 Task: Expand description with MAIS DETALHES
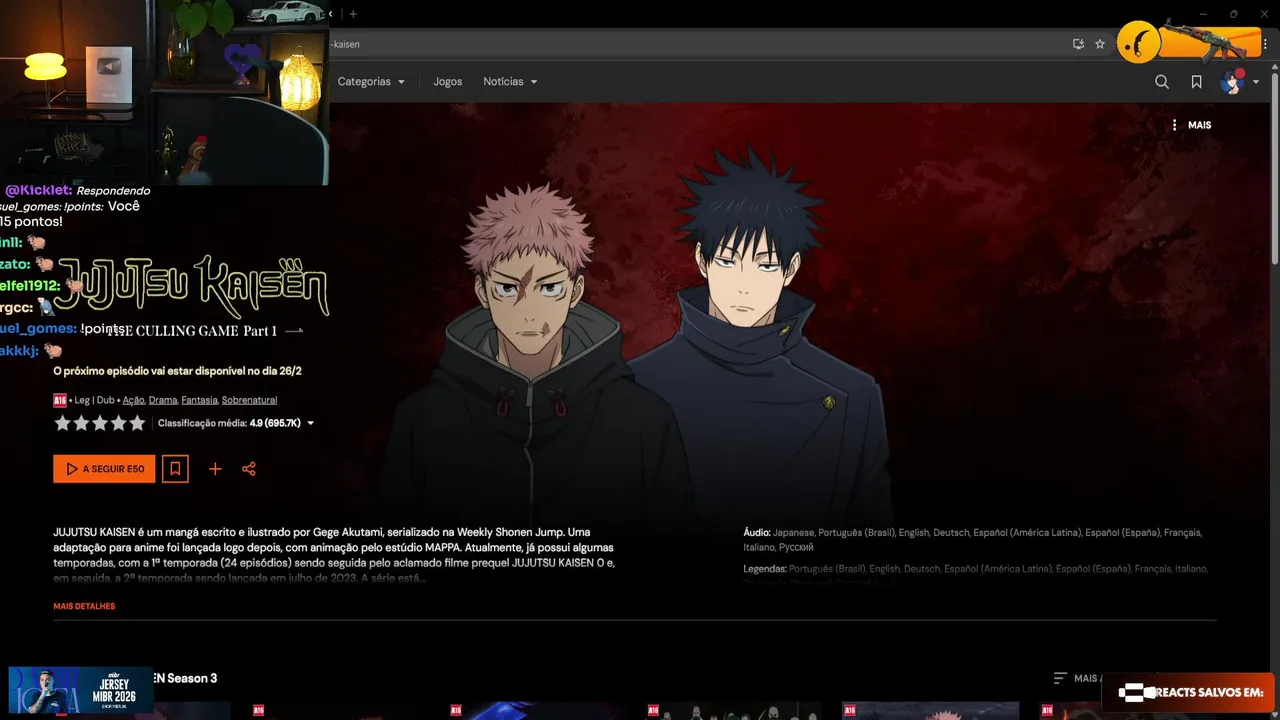(x=84, y=606)
